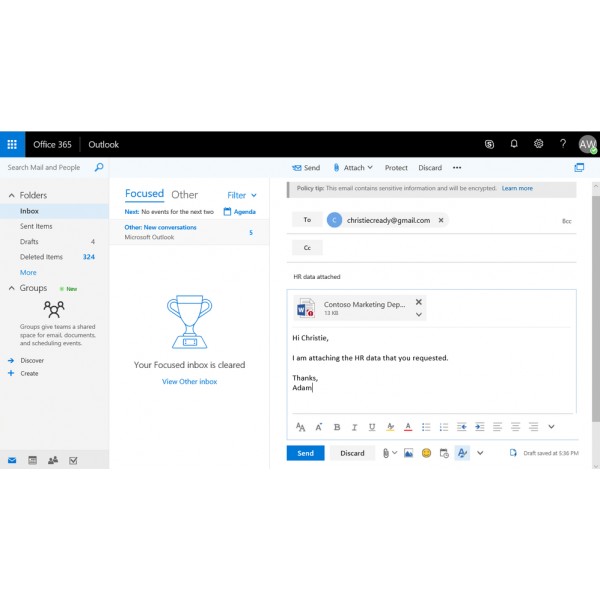
Task: Insert an emoji into the message
Action: (x=426, y=453)
